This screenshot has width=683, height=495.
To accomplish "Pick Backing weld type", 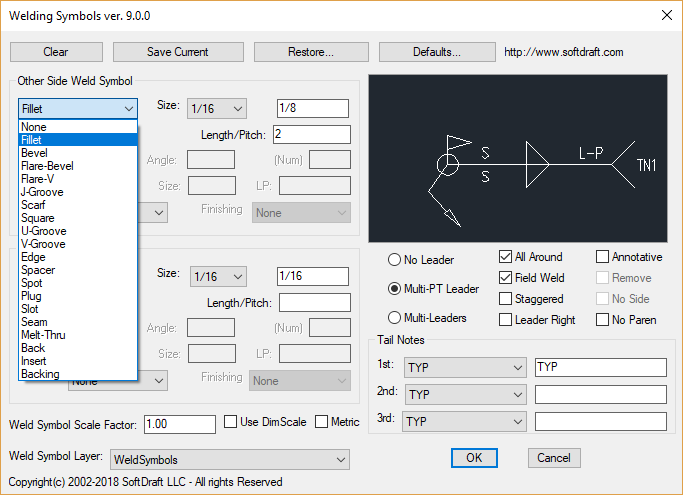I will coord(78,374).
